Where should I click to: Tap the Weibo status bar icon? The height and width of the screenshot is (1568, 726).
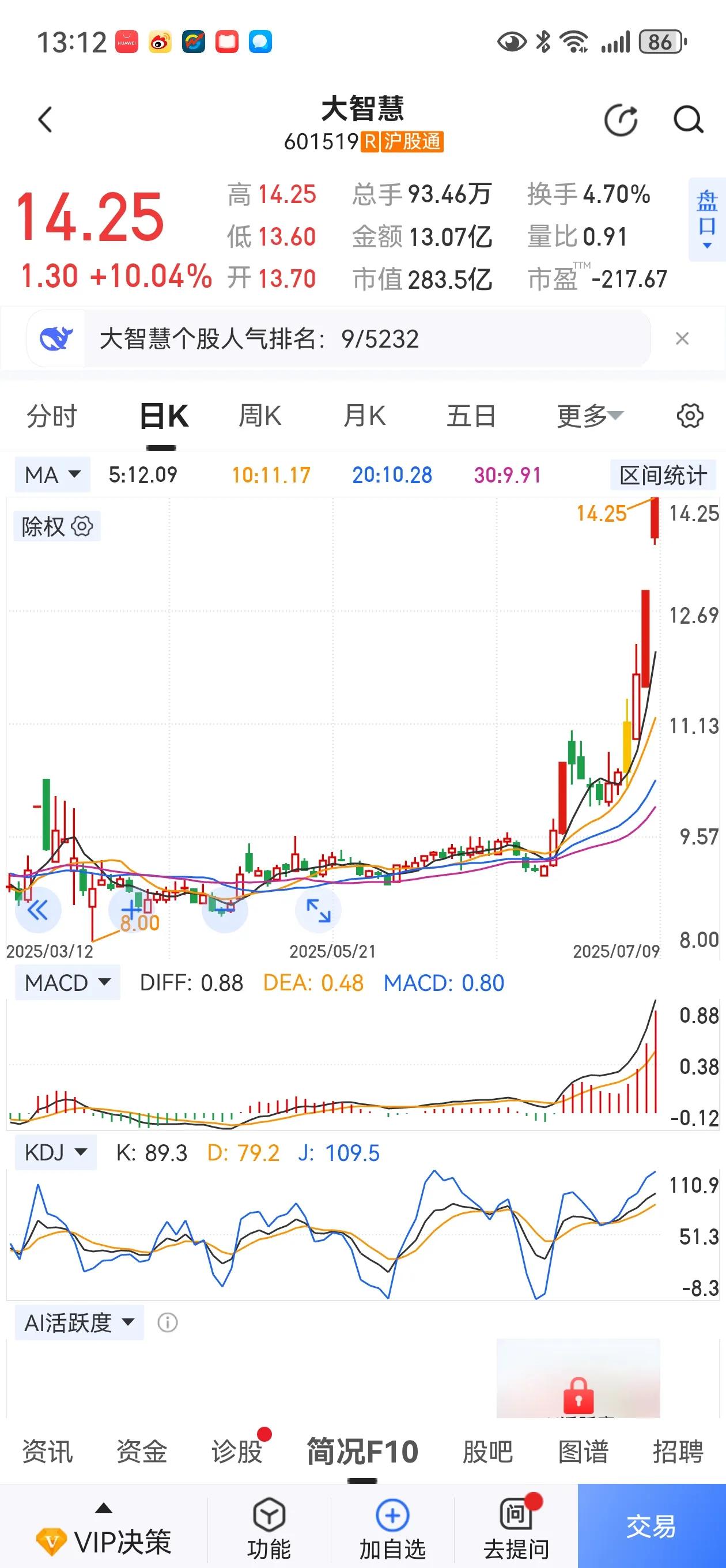[x=160, y=42]
